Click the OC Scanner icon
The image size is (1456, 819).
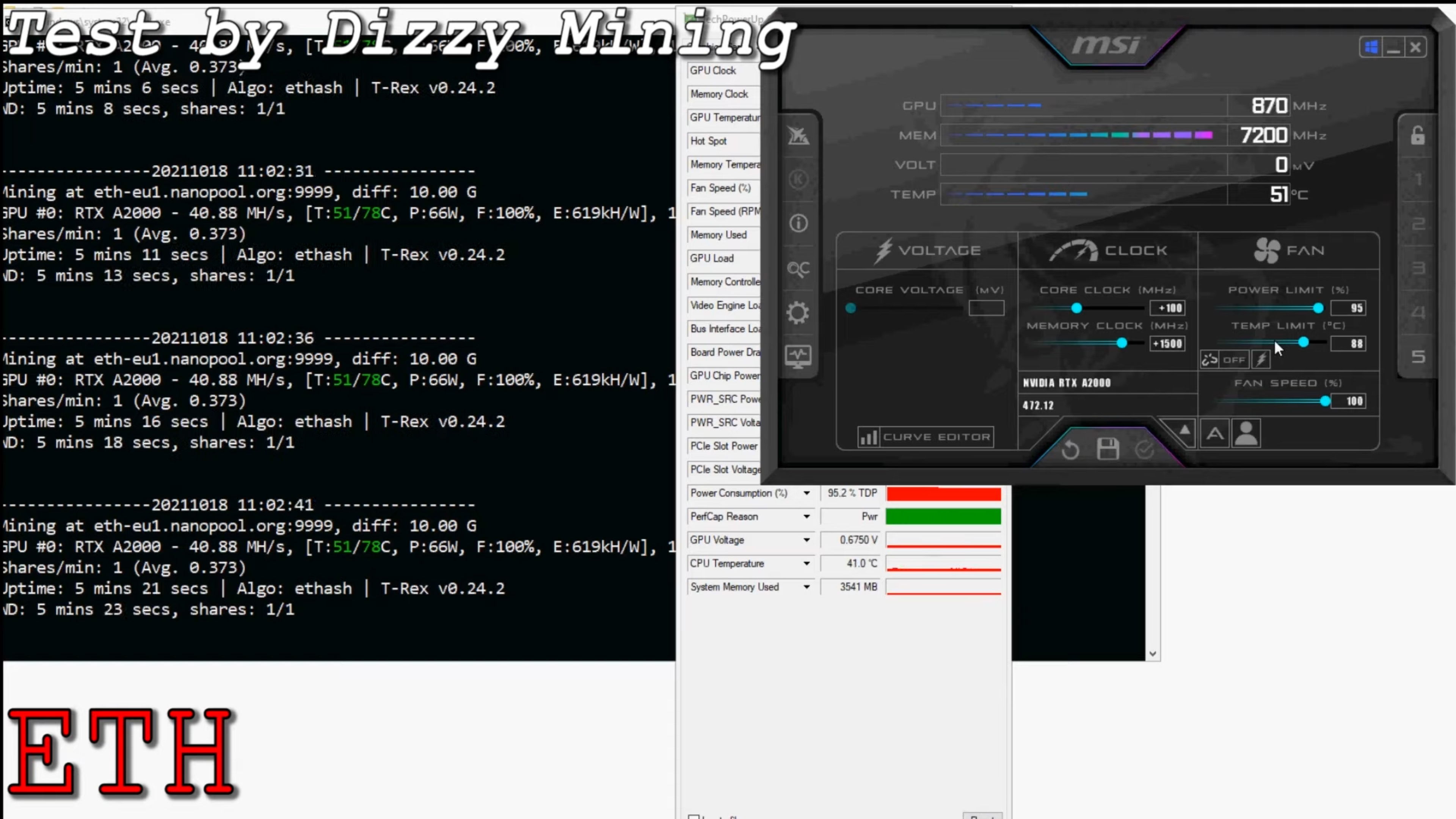click(798, 268)
